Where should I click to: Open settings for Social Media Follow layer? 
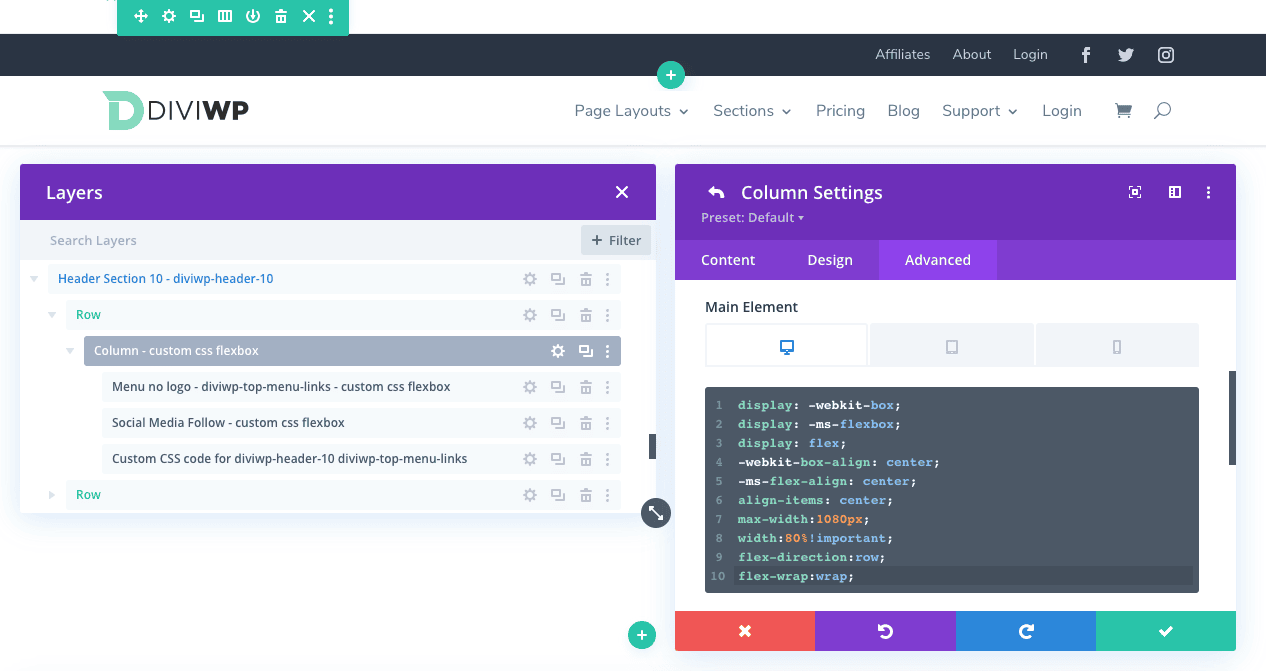530,423
